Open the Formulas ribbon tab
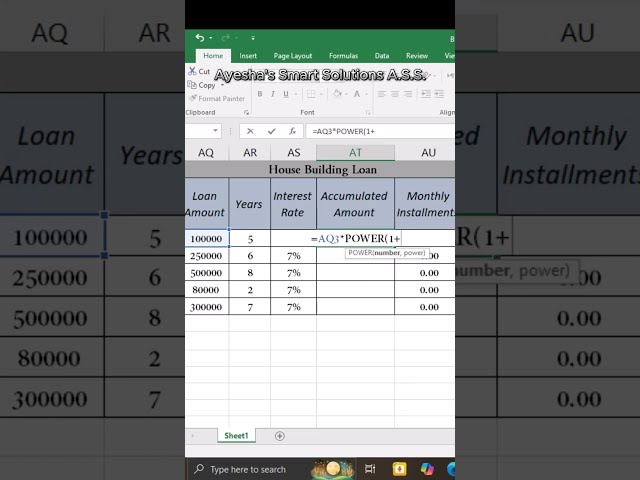This screenshot has height=480, width=640. pos(343,56)
